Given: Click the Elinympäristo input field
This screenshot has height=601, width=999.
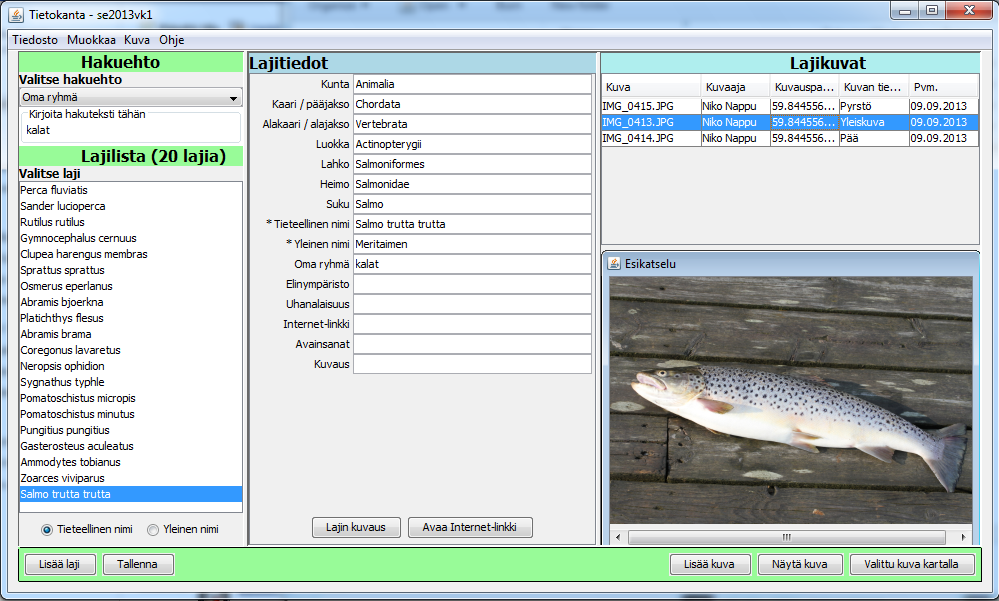Looking at the screenshot, I should pyautogui.click(x=472, y=284).
